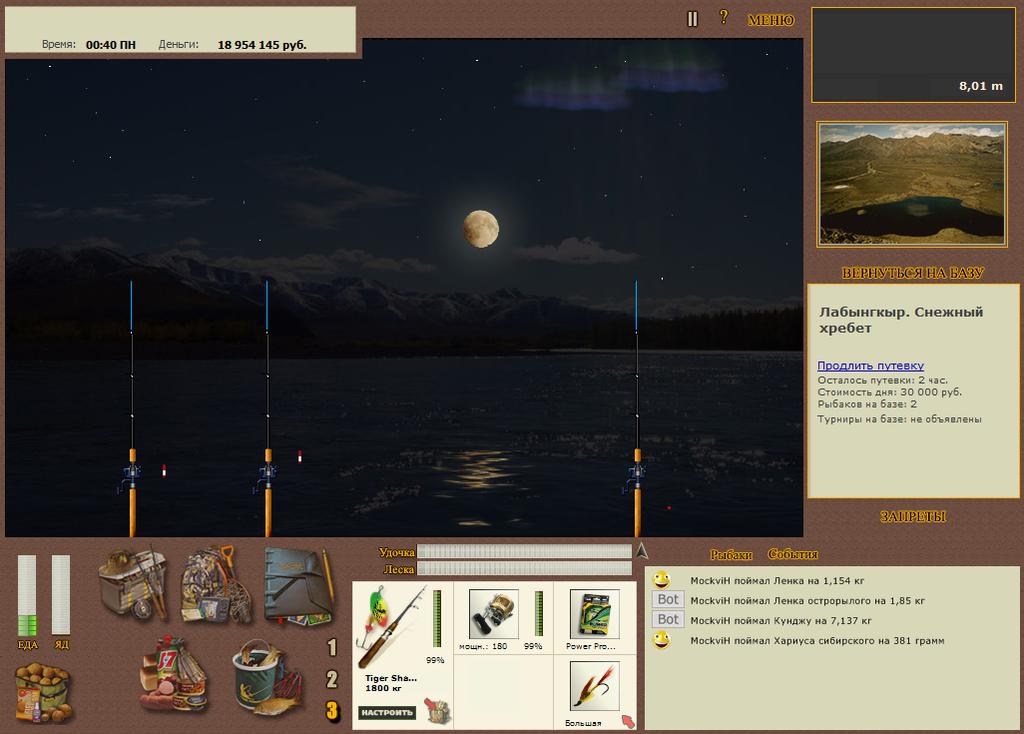Click the depth display showing 8,01 m
1024x734 pixels.
coord(913,56)
